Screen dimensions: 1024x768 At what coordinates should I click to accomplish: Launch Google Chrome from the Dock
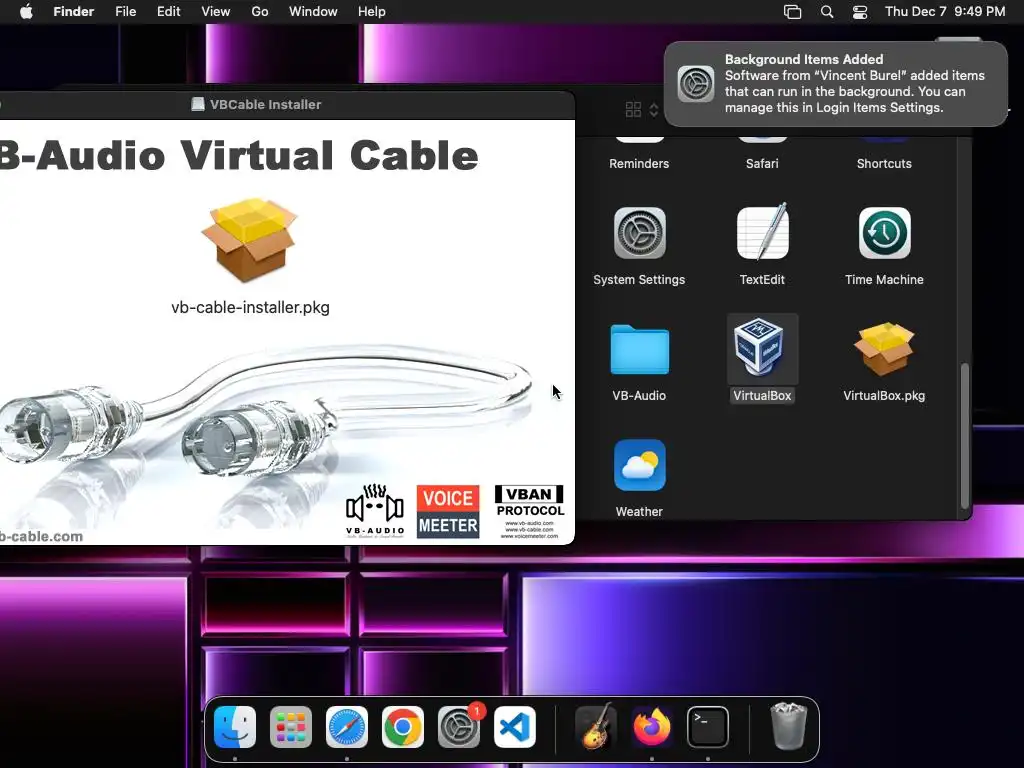(403, 727)
